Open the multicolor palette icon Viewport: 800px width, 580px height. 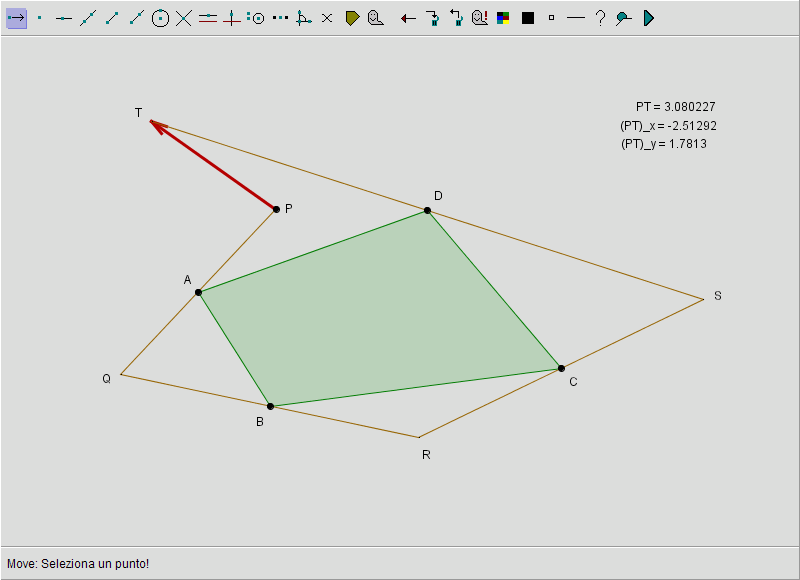[x=503, y=18]
